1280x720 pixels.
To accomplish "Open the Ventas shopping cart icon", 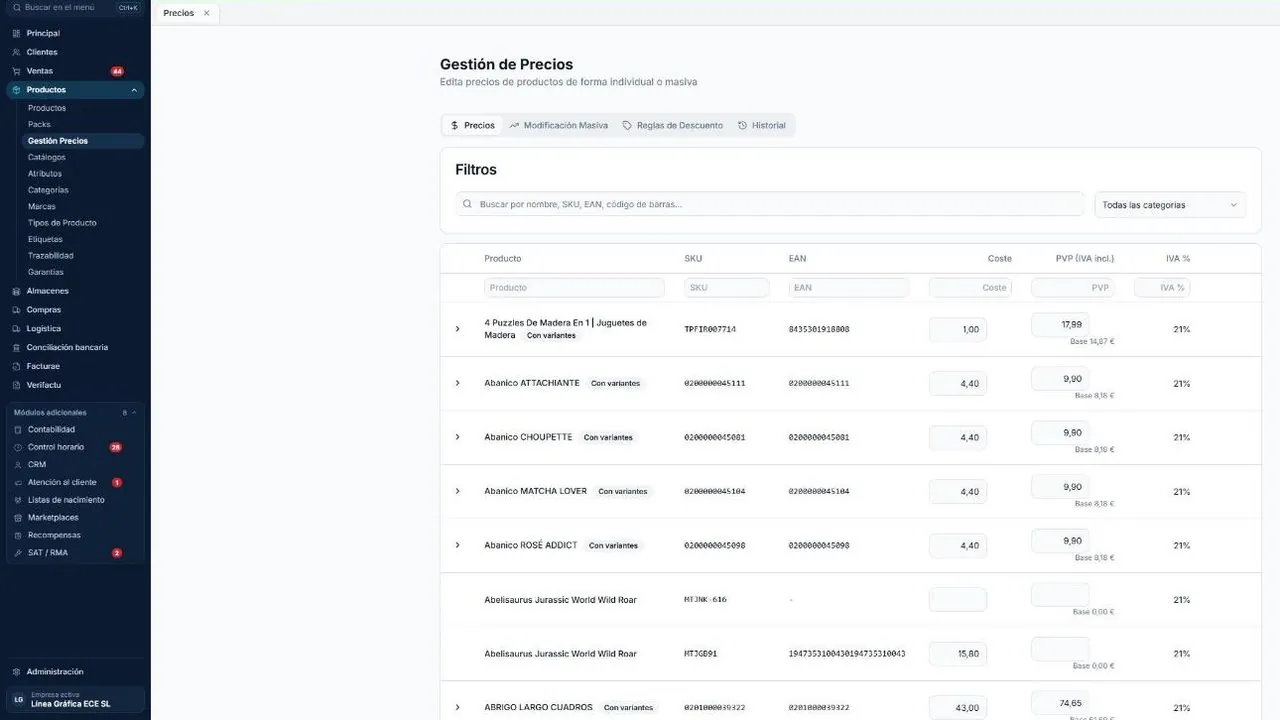I will coord(16,71).
